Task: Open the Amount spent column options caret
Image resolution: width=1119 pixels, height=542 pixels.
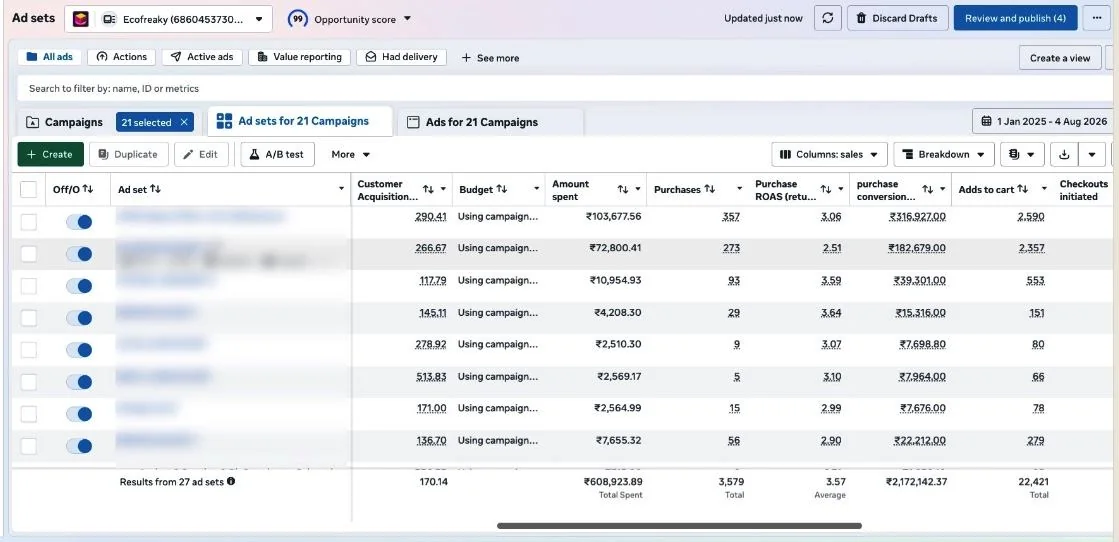Action: coord(637,189)
